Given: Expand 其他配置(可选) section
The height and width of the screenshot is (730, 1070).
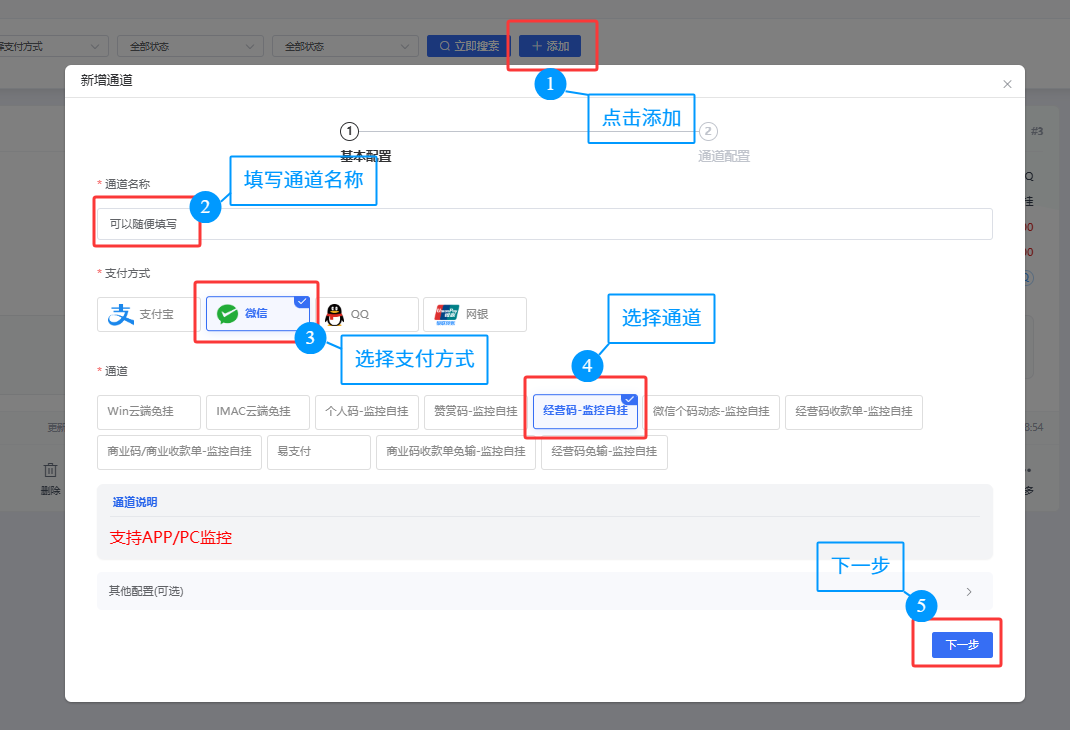Looking at the screenshot, I should [544, 591].
